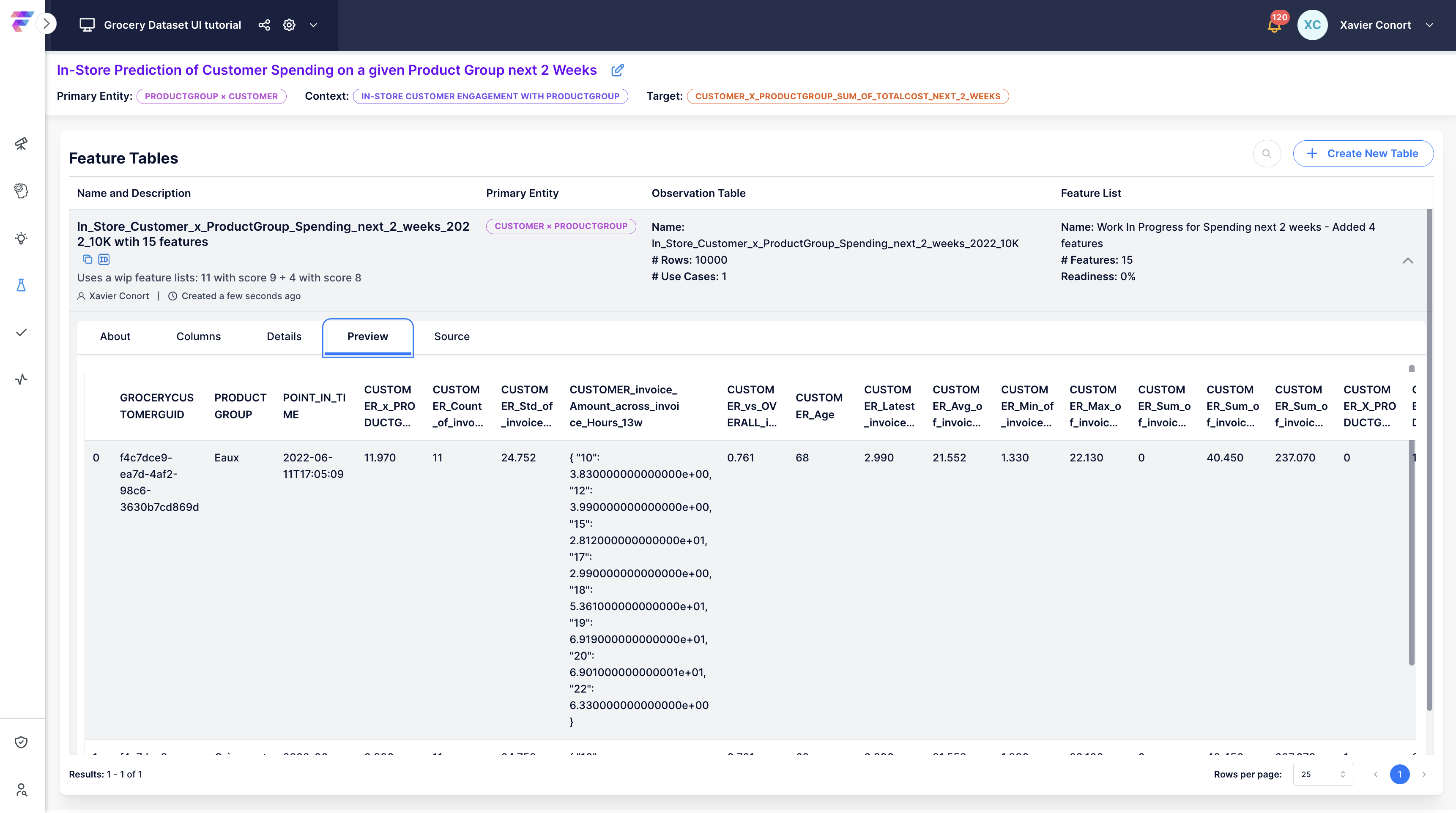
Task: Click the POINT_IN_TIME column header
Action: pos(314,406)
